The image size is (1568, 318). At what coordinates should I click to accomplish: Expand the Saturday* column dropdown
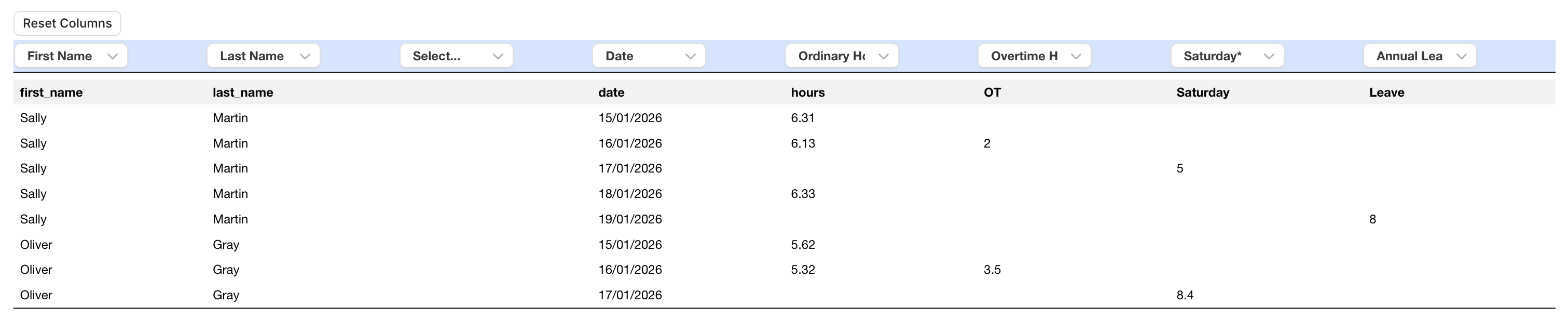(x=1227, y=56)
